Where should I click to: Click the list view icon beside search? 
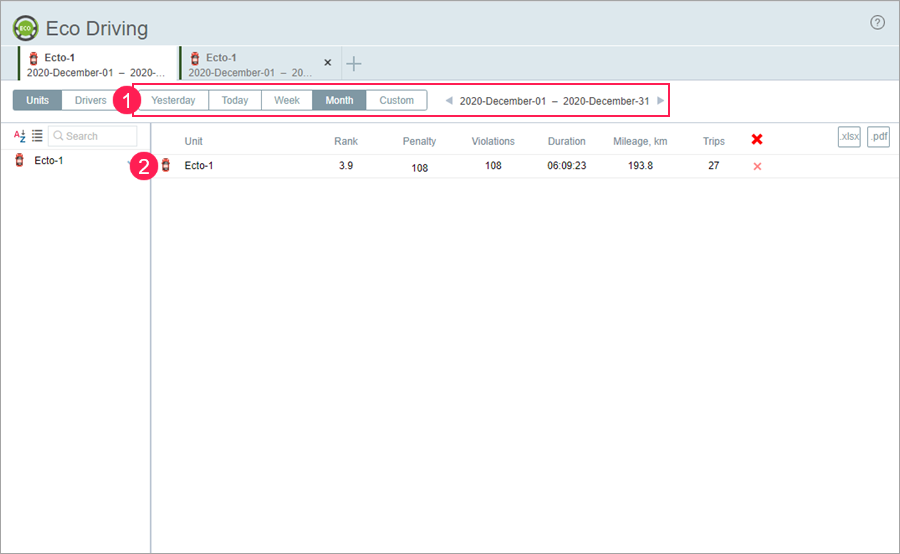(37, 136)
